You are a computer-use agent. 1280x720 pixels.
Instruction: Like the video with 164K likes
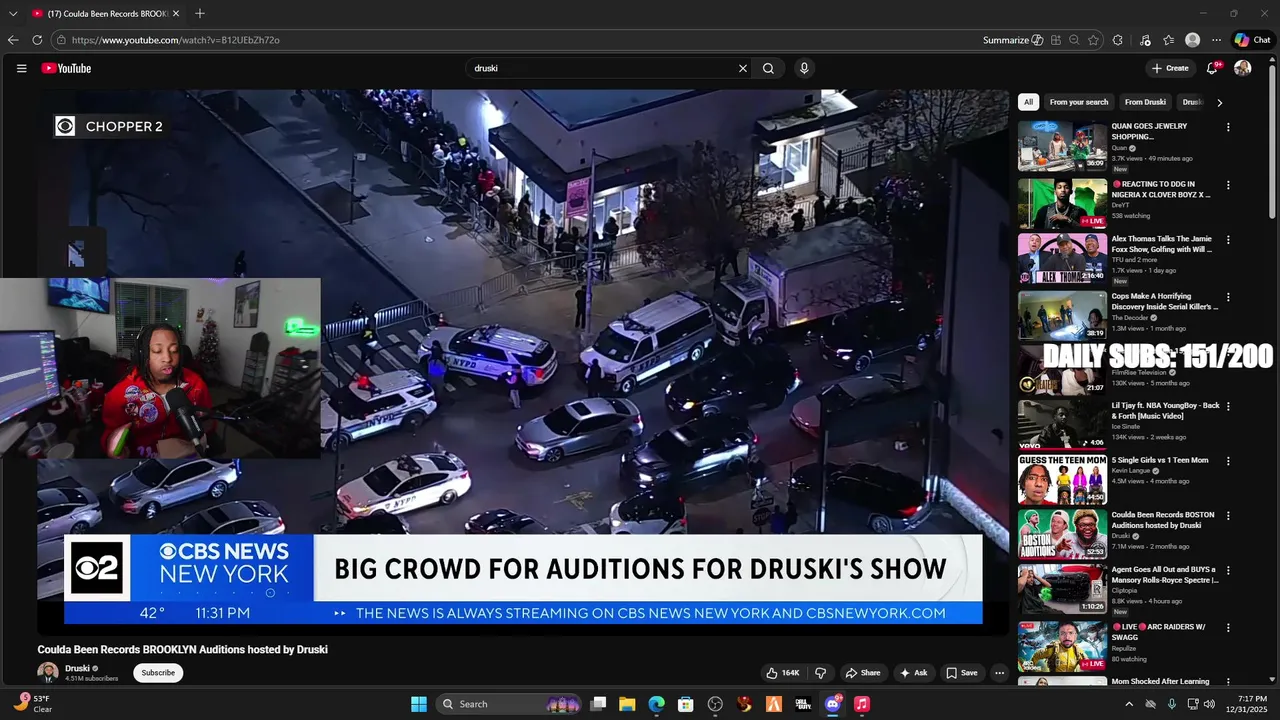coord(783,673)
